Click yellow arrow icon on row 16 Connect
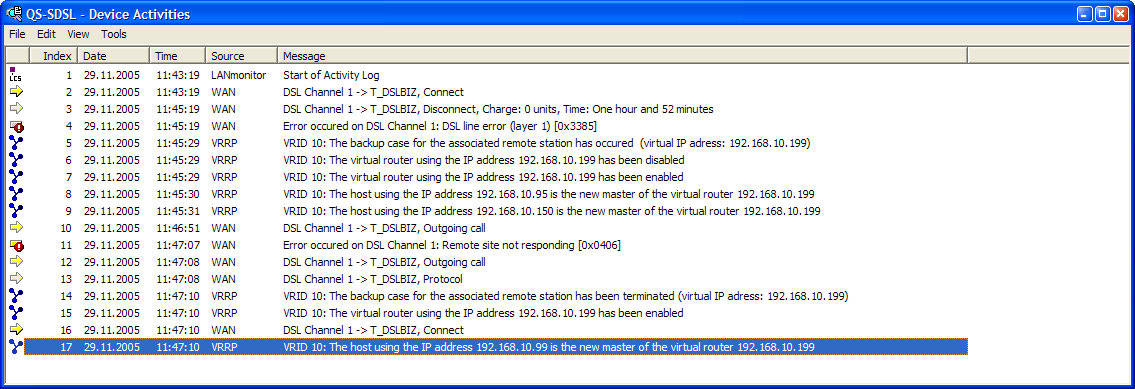The width and height of the screenshot is (1135, 389). point(16,330)
